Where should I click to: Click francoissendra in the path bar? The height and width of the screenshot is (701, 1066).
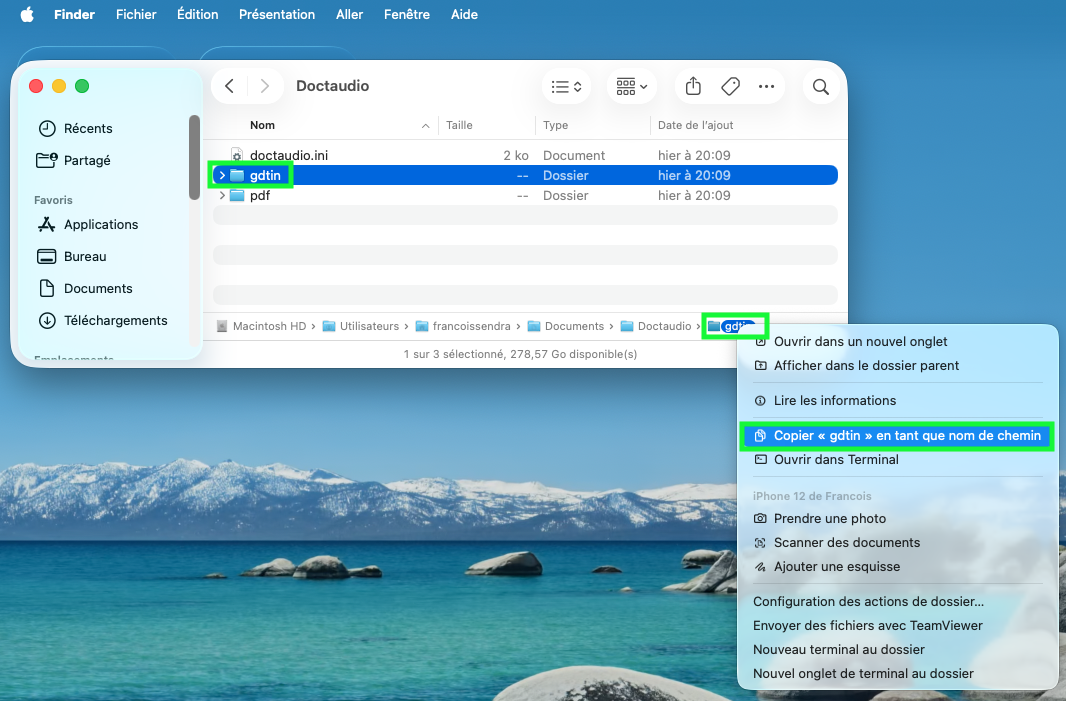coord(463,326)
